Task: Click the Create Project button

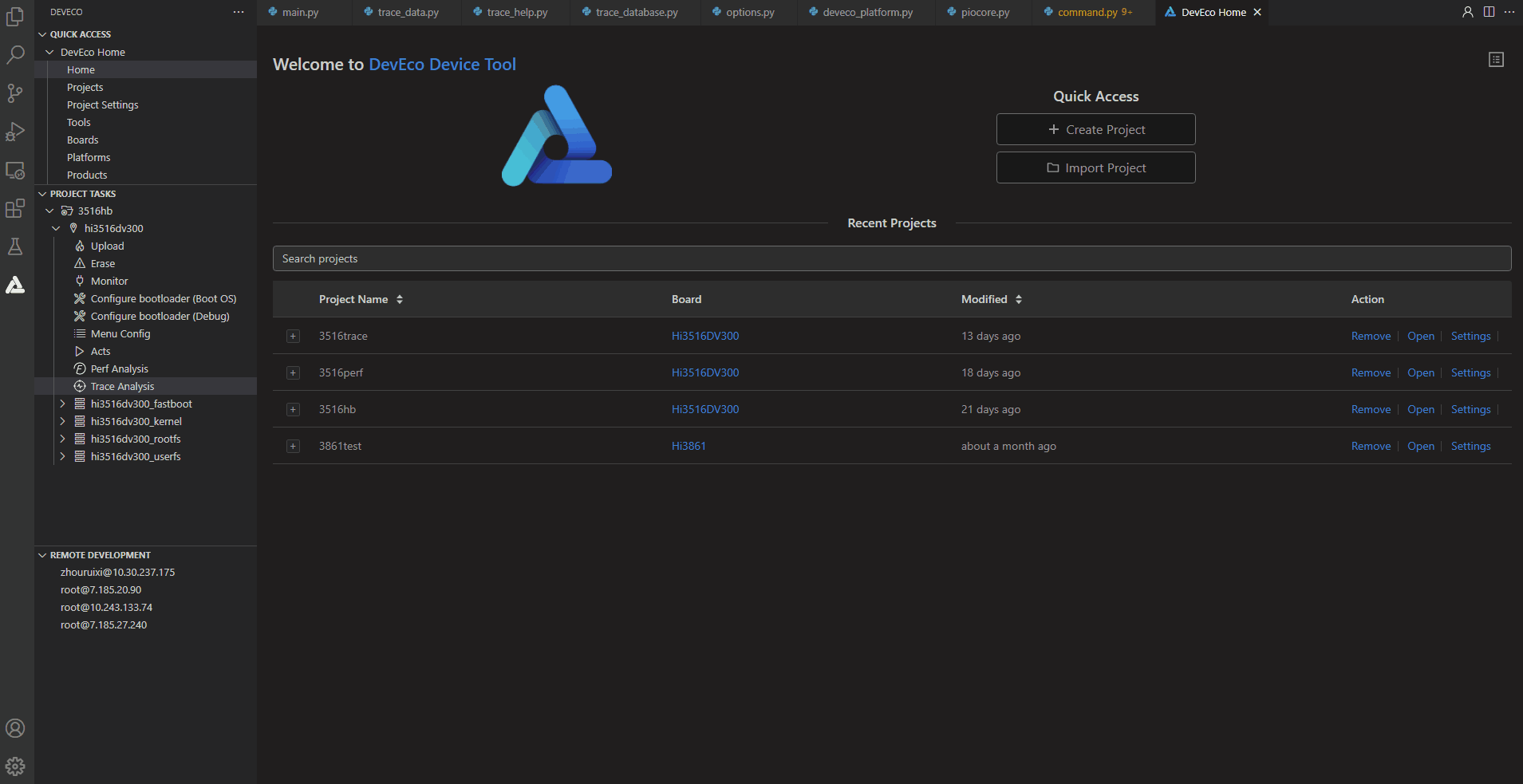Action: [1095, 129]
